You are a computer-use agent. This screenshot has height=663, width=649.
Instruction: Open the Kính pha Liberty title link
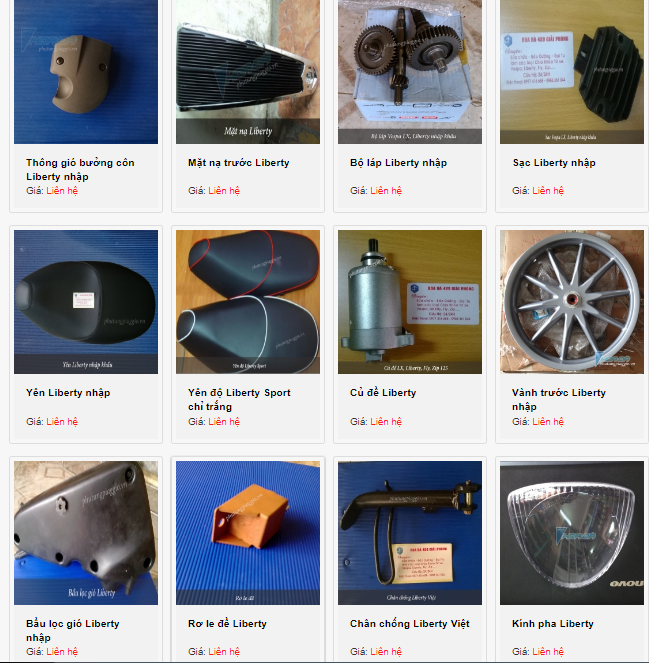553,624
